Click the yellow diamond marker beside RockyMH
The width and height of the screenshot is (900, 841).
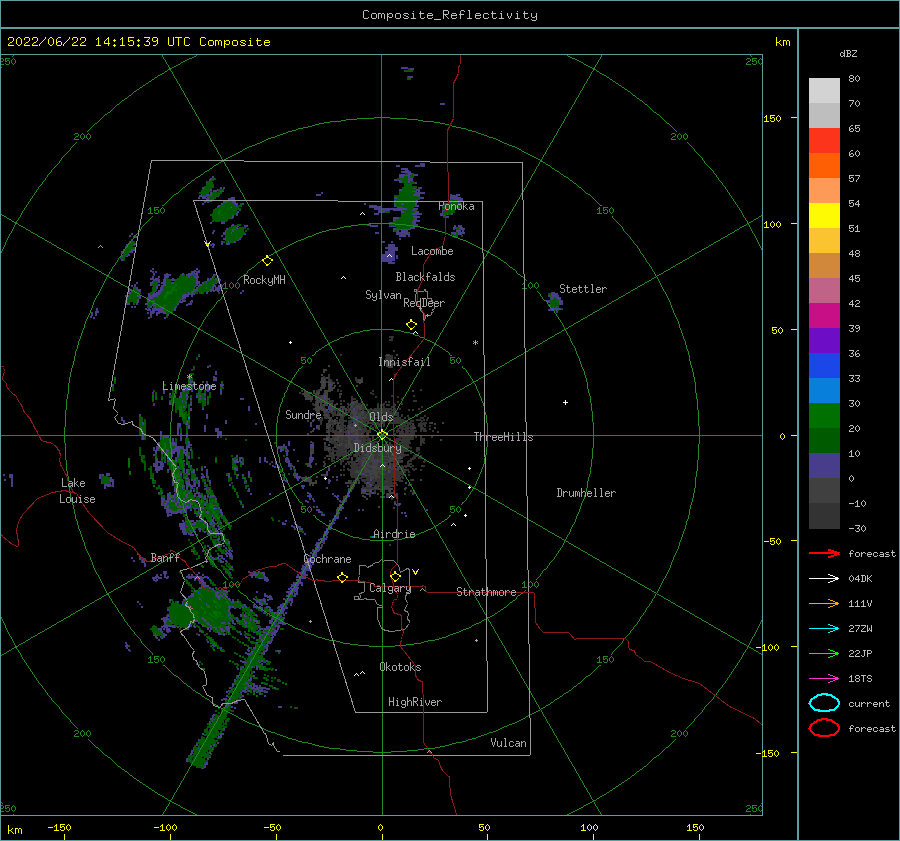267,261
